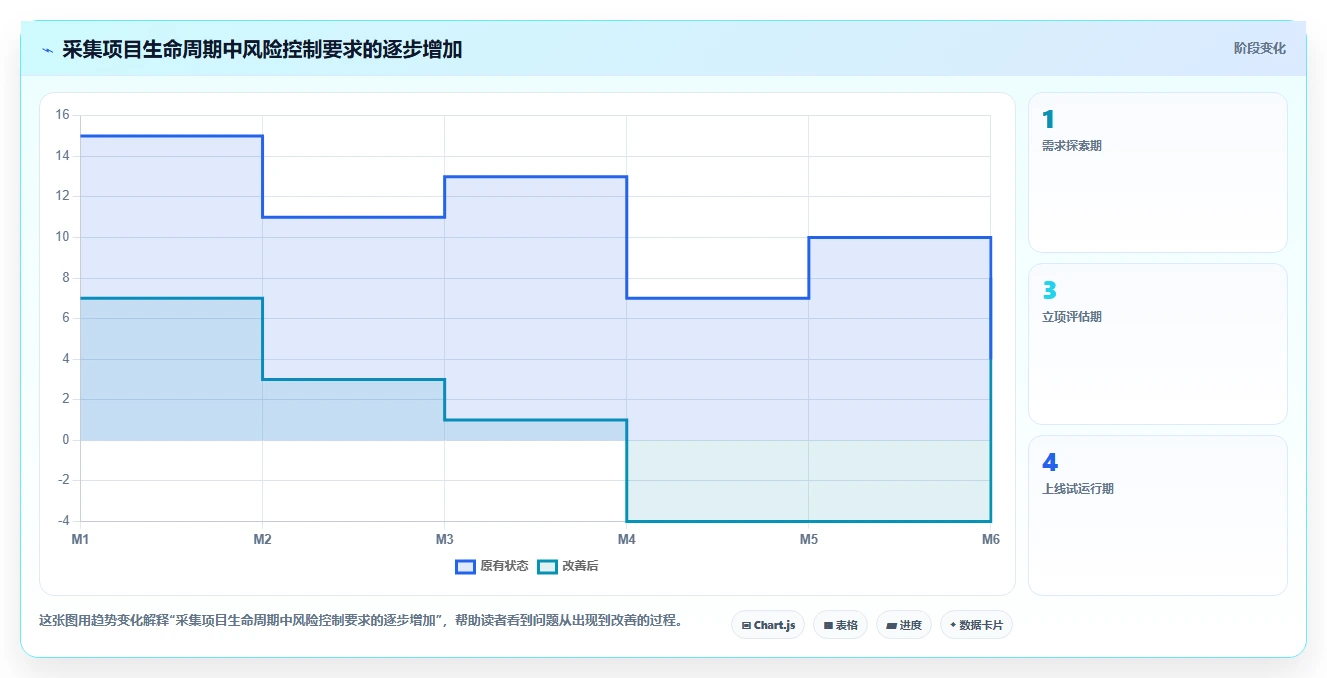Click the teal step line segment at value 3
The height and width of the screenshot is (678, 1327).
[x=353, y=379]
